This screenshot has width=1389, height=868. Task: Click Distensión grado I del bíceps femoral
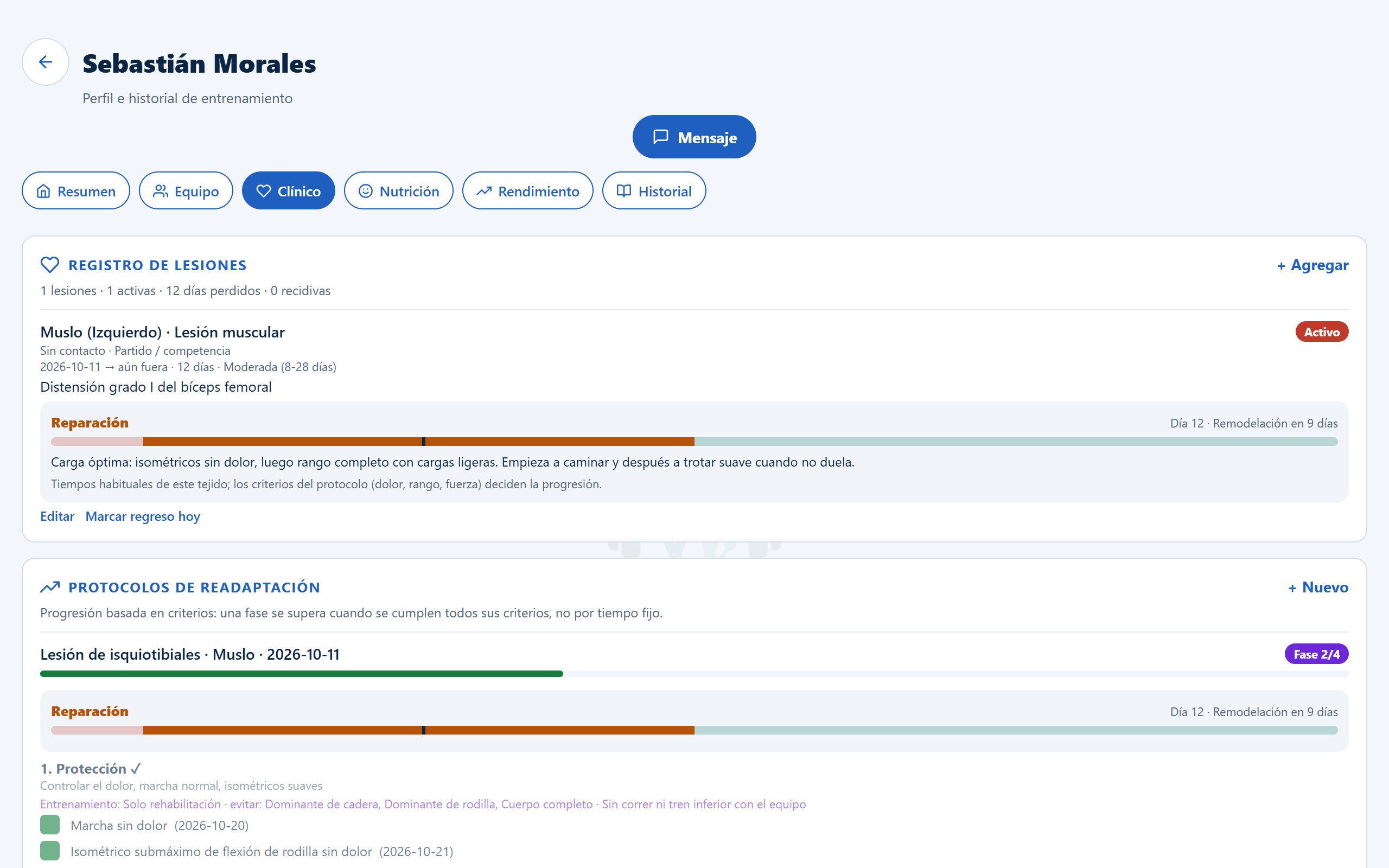pos(156,387)
